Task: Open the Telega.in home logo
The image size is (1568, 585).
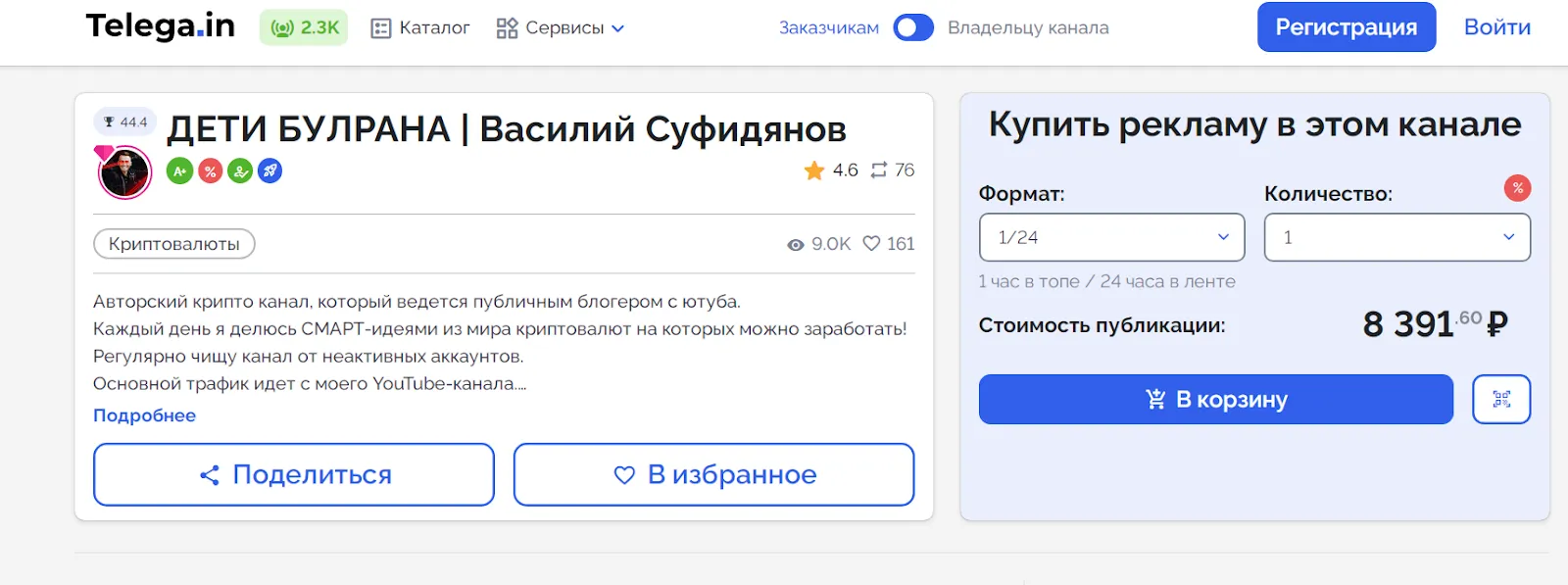Action: click(161, 26)
